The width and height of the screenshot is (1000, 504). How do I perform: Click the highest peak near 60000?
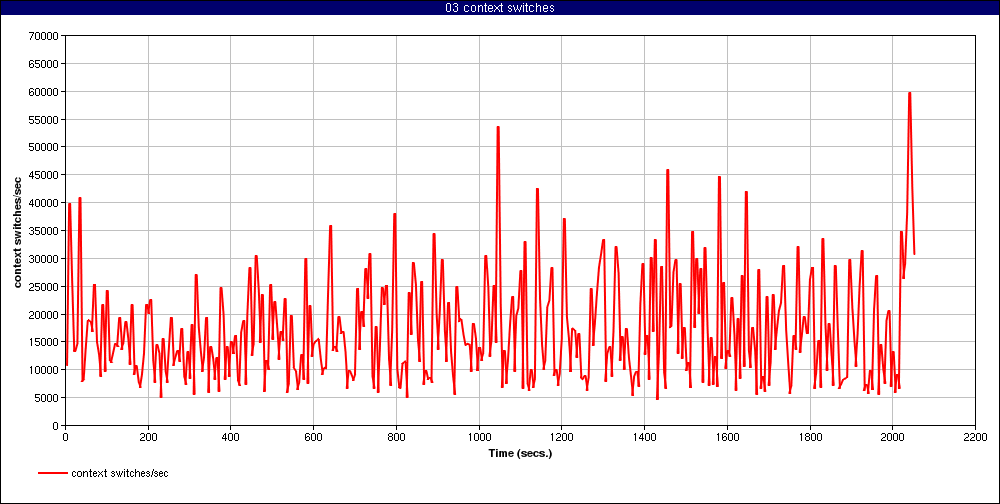(909, 93)
